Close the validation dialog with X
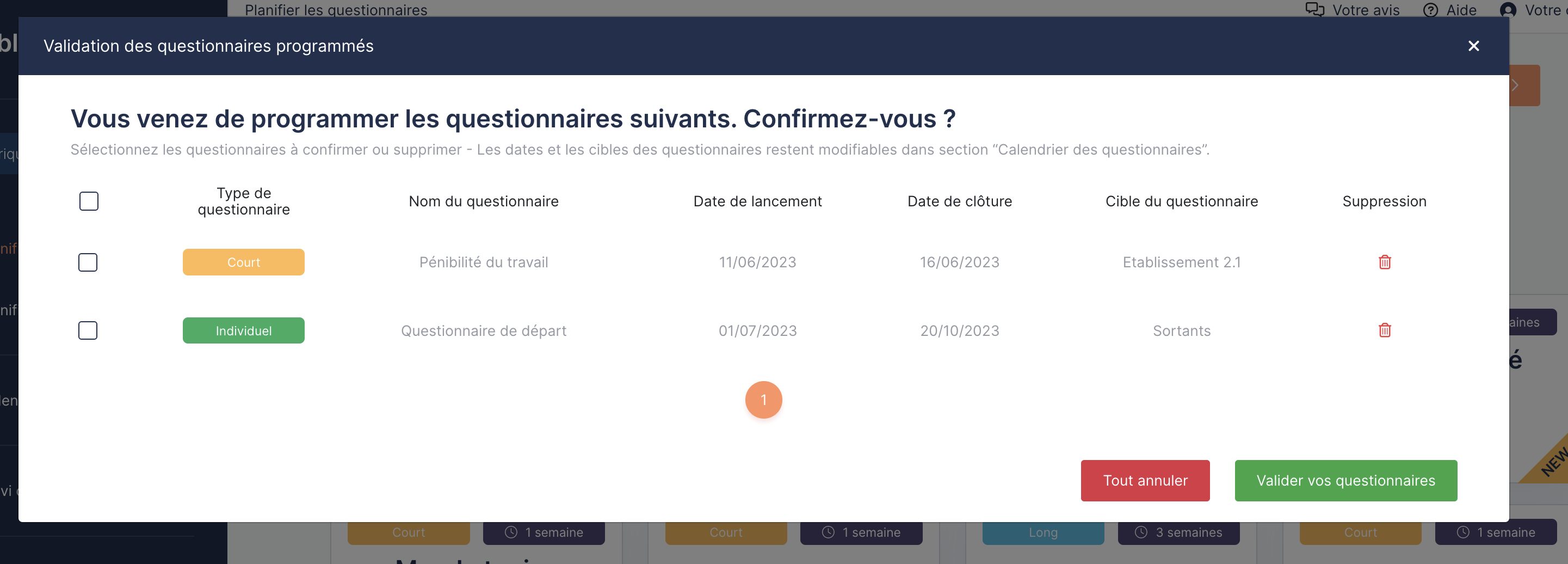Viewport: 1568px width, 564px height. coord(1473,46)
